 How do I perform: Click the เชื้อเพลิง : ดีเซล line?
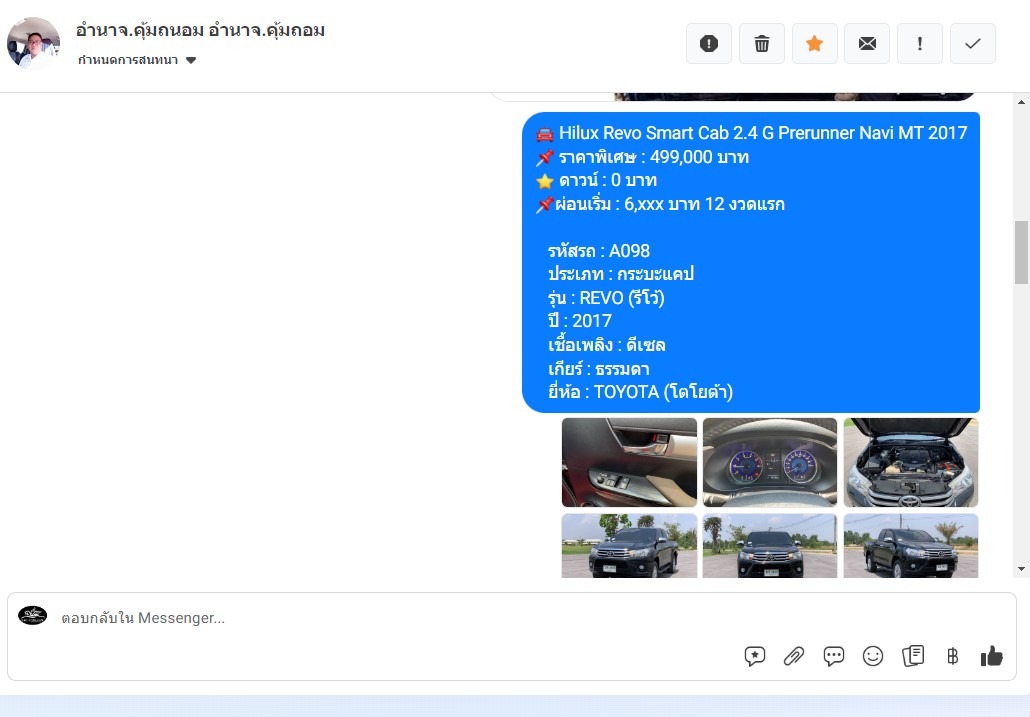[x=607, y=345]
